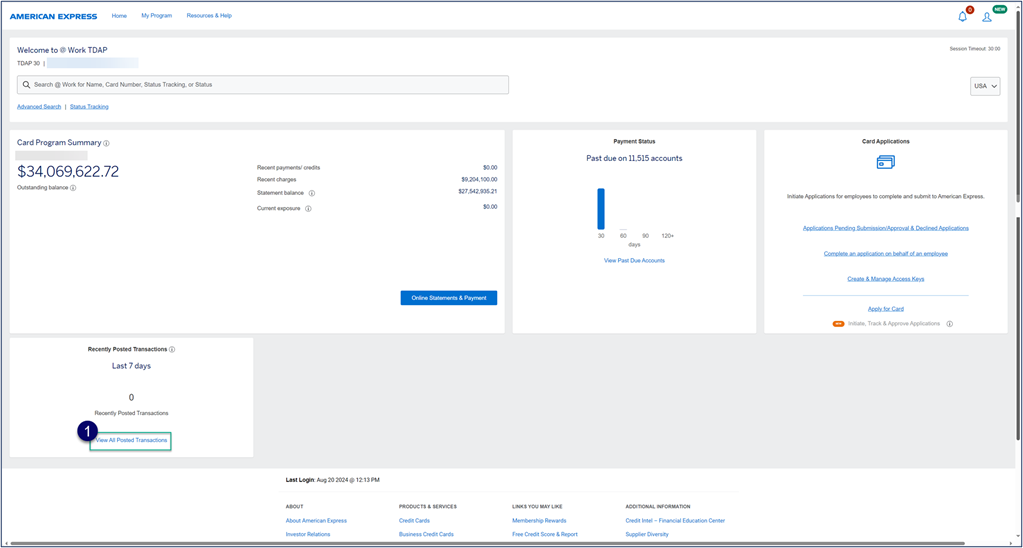Click info icon next to Current exposure
Image resolution: width=1023 pixels, height=548 pixels.
tap(308, 209)
